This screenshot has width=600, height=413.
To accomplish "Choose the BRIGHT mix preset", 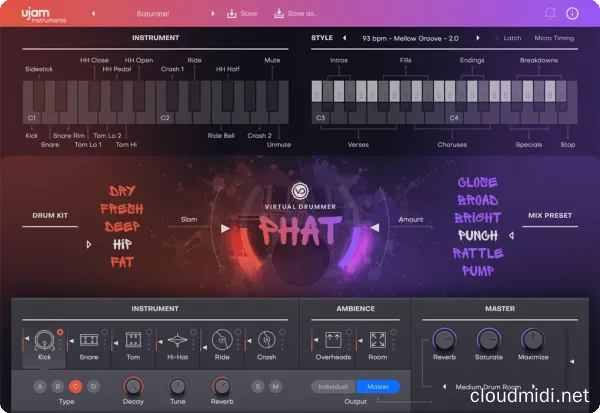I will pos(478,218).
